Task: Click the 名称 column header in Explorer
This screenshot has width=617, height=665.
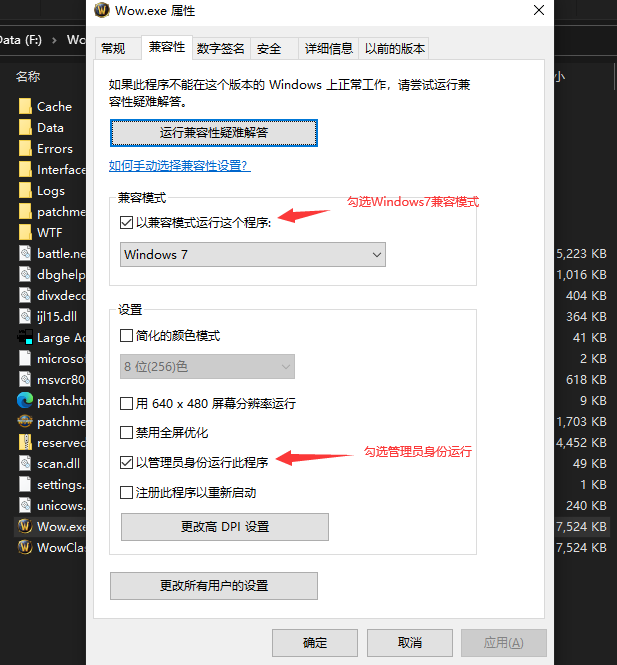Action: point(28,76)
